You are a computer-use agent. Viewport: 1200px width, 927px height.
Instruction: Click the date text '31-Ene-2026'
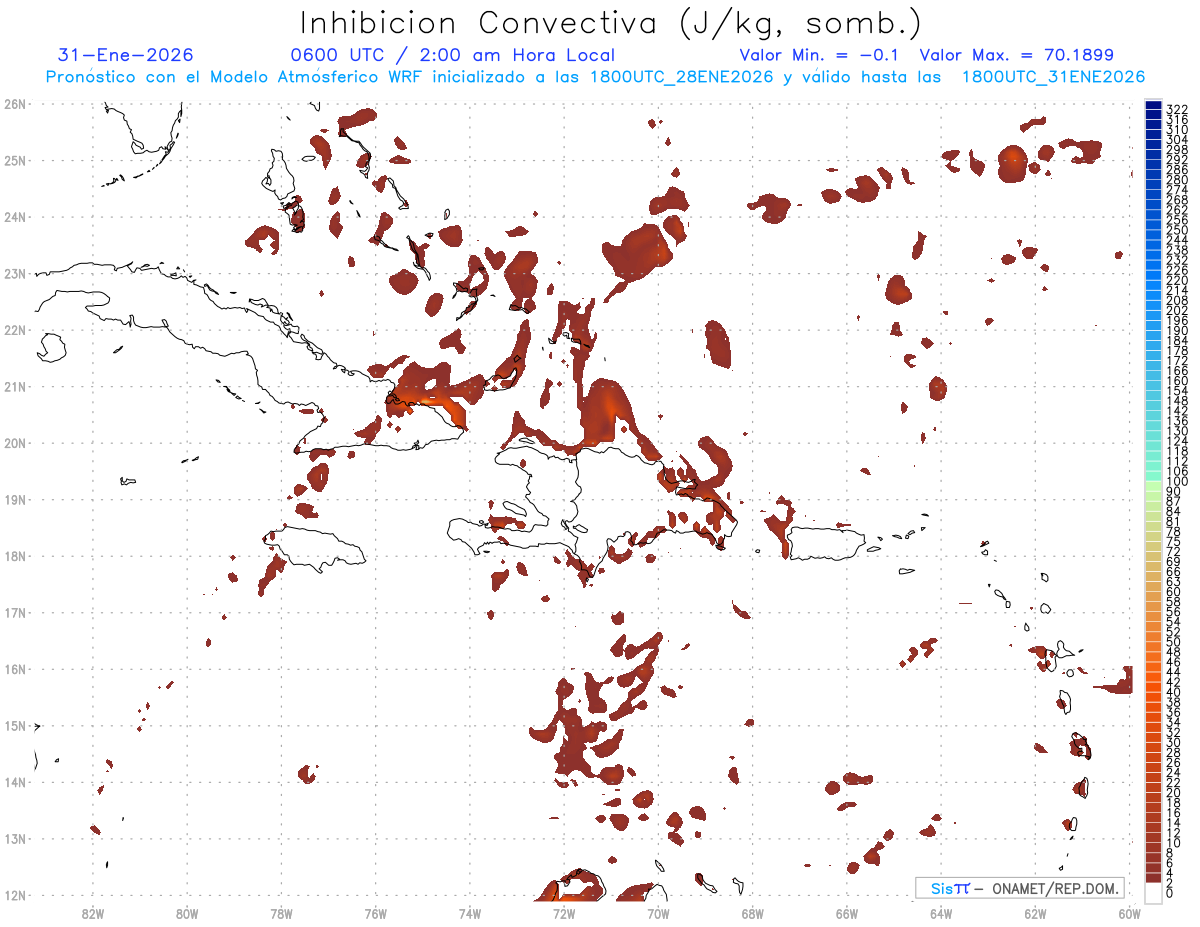point(126,56)
